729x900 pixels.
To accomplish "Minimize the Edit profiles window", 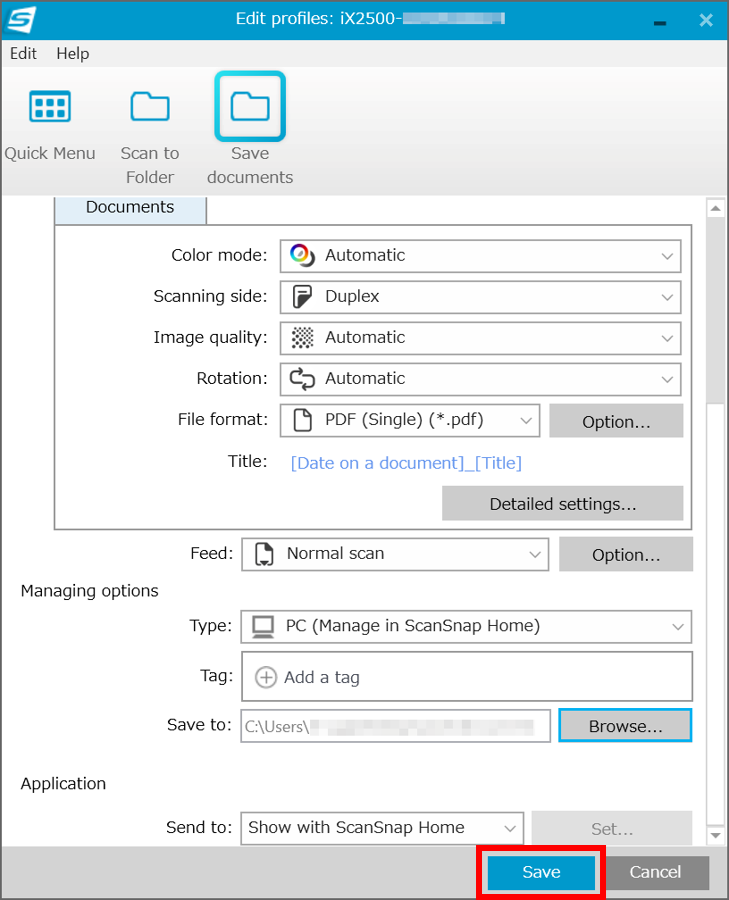I will coord(660,22).
